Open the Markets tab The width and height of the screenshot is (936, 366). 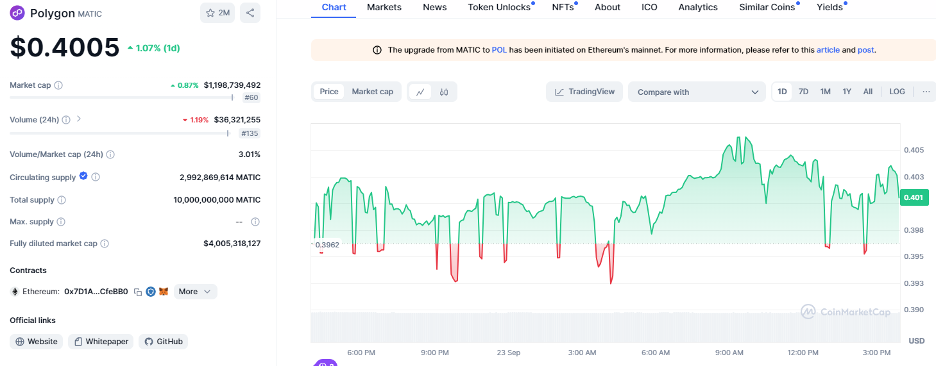(x=384, y=7)
